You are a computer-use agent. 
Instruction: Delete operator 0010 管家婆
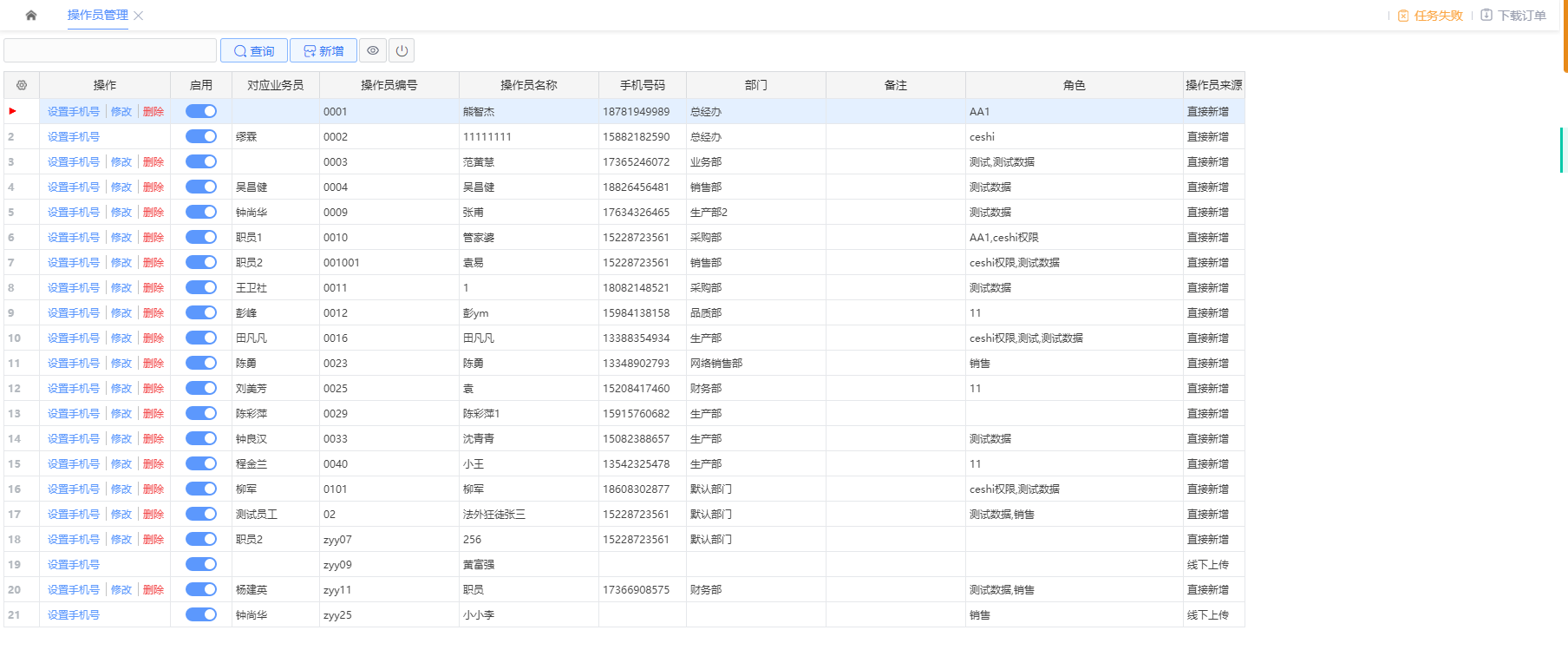[x=154, y=237]
